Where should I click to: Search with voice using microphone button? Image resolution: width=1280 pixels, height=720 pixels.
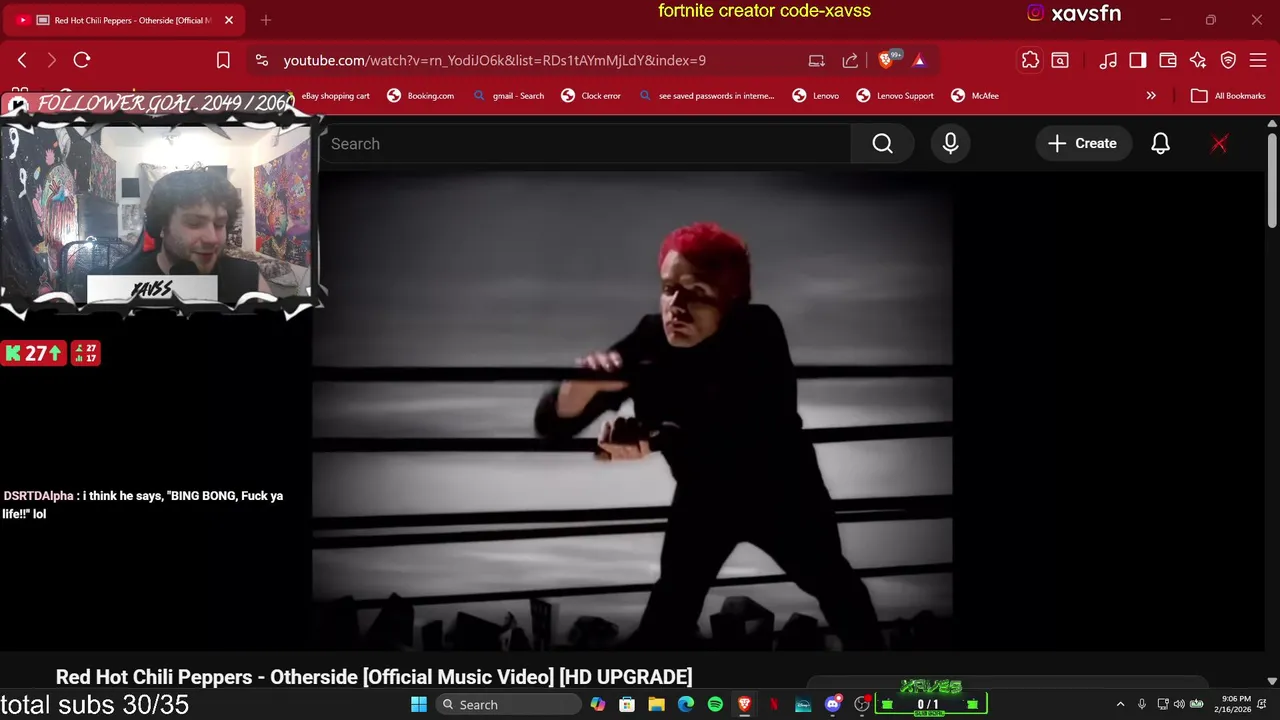[950, 144]
